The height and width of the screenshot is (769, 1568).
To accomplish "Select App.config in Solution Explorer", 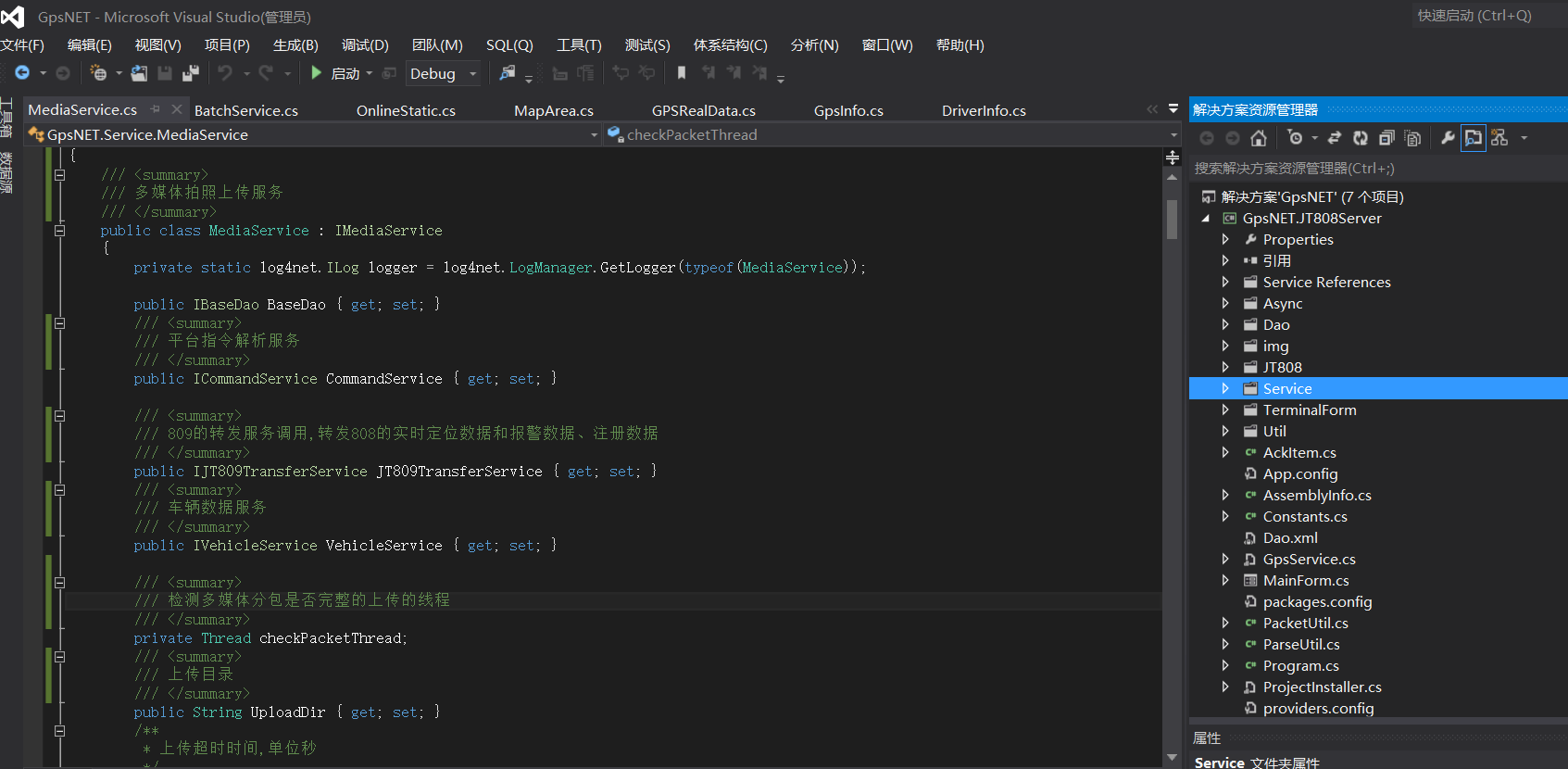I will 1300,473.
